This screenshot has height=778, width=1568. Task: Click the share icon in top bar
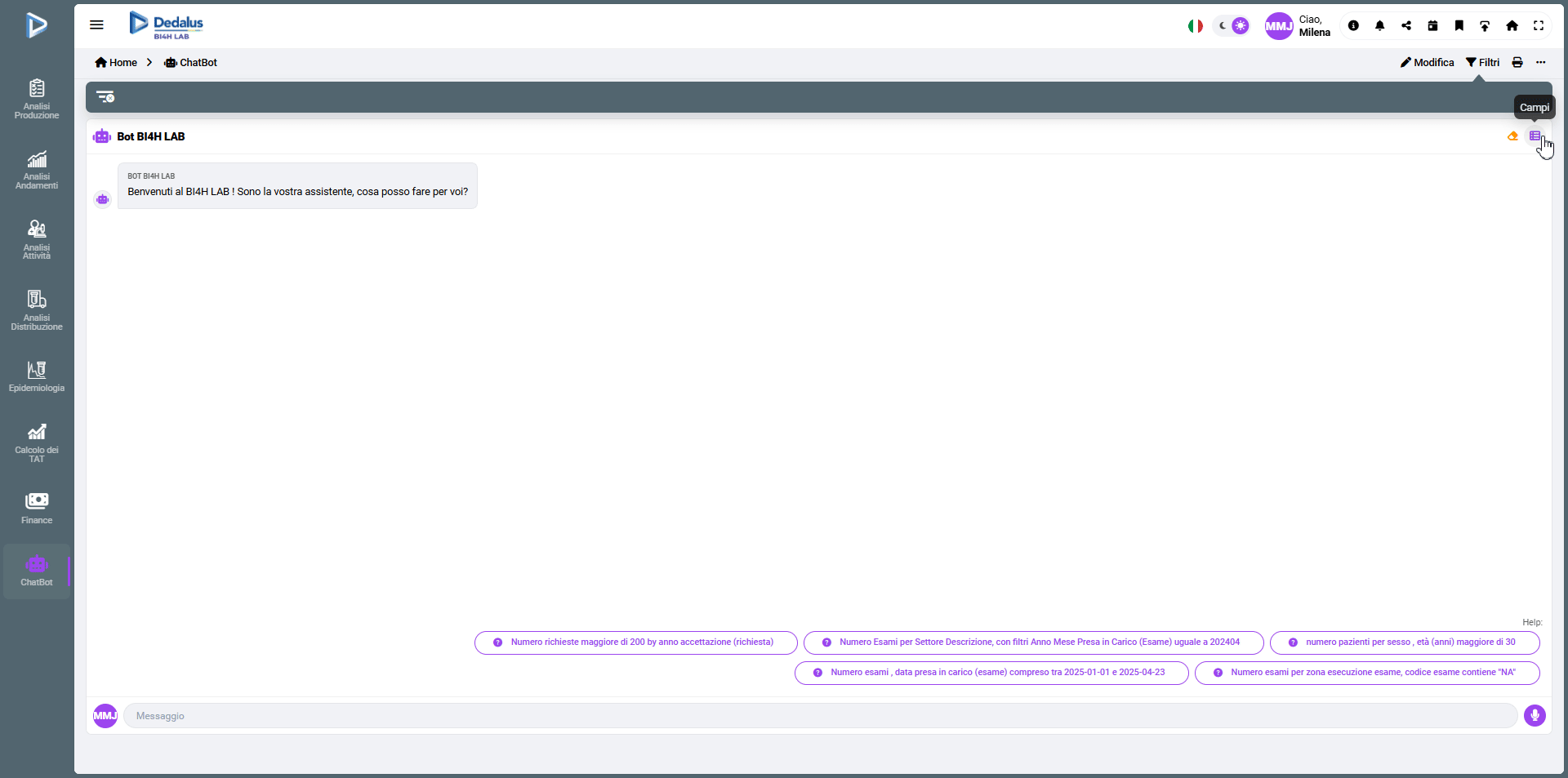[1405, 26]
